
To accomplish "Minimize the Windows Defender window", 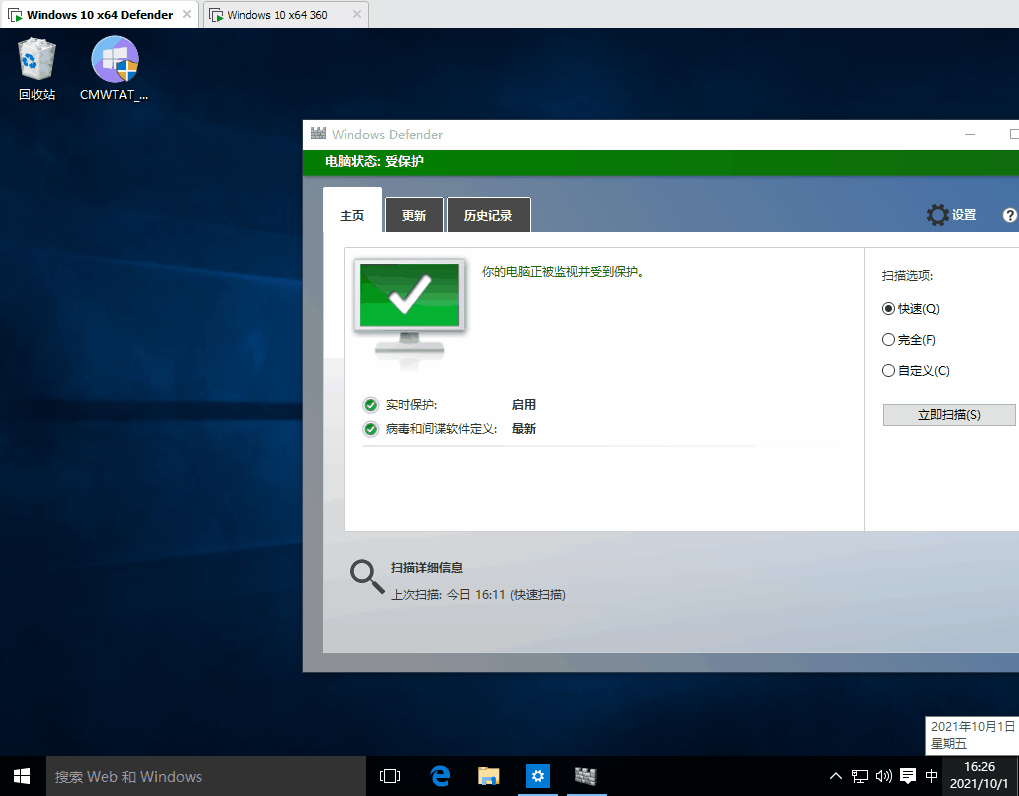I will coord(970,135).
